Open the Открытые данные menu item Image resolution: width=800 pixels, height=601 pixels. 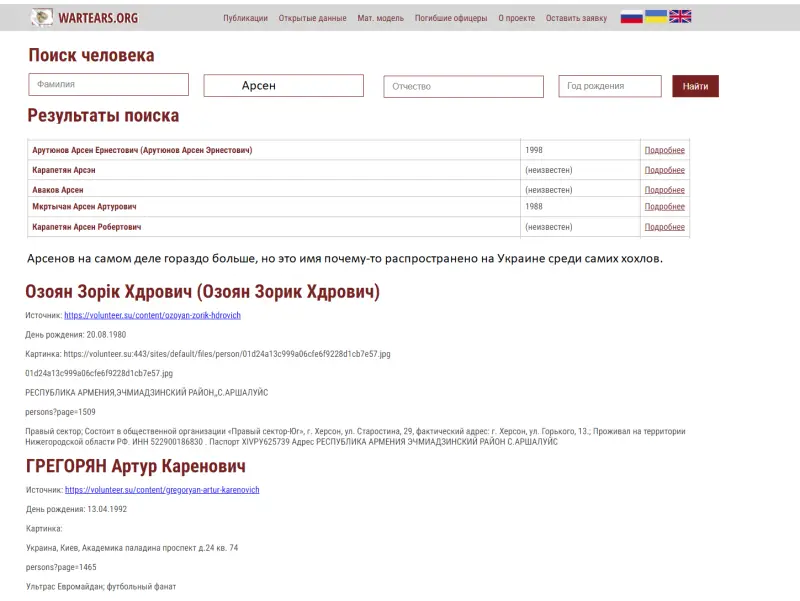point(312,18)
